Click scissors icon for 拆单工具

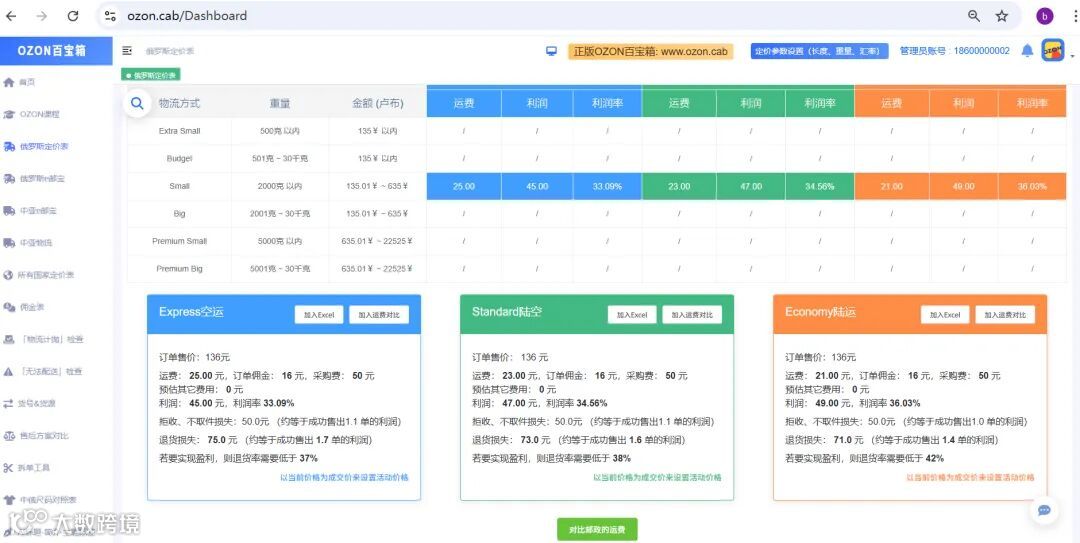(9, 468)
